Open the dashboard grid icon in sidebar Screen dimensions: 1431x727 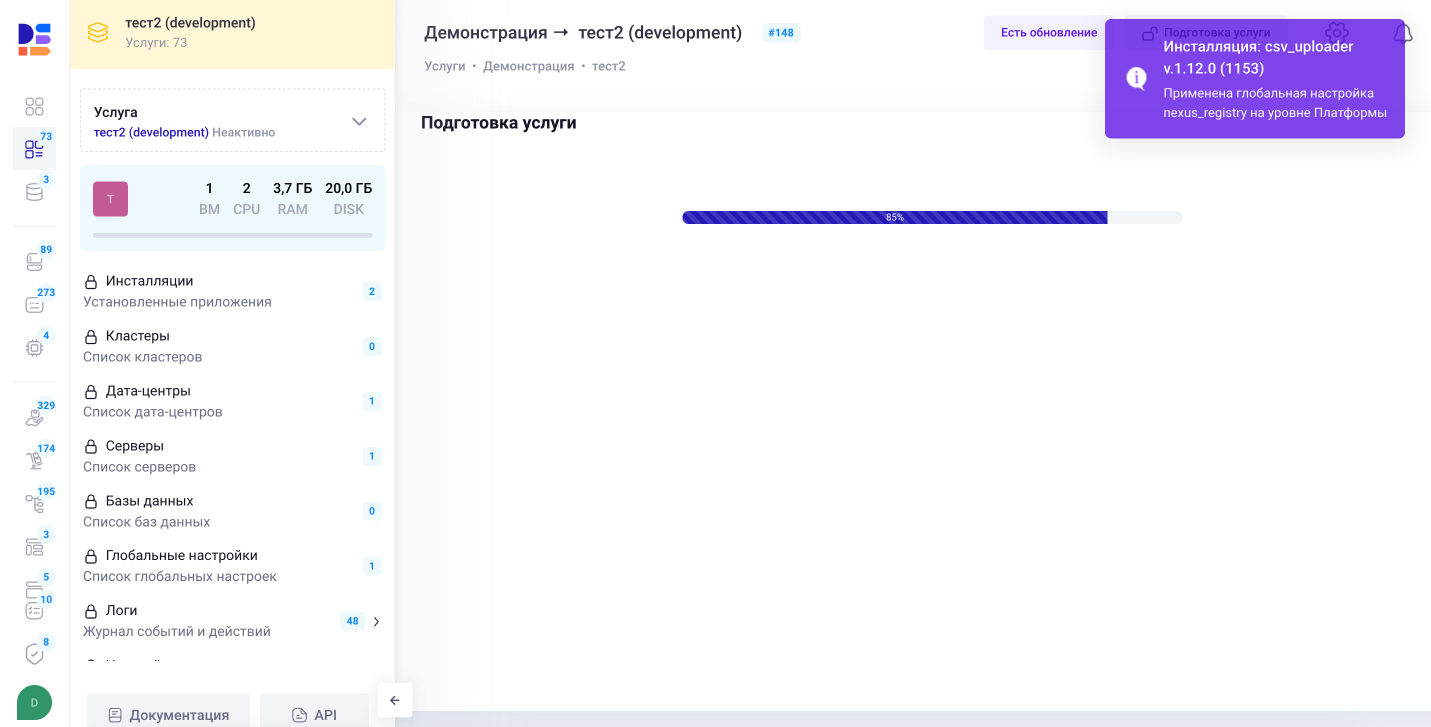click(34, 105)
